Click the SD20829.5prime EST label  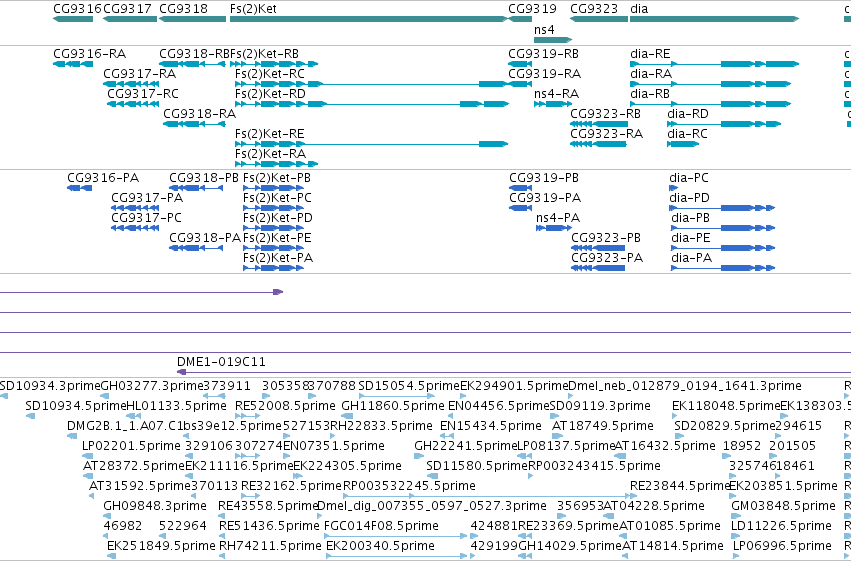[724, 426]
